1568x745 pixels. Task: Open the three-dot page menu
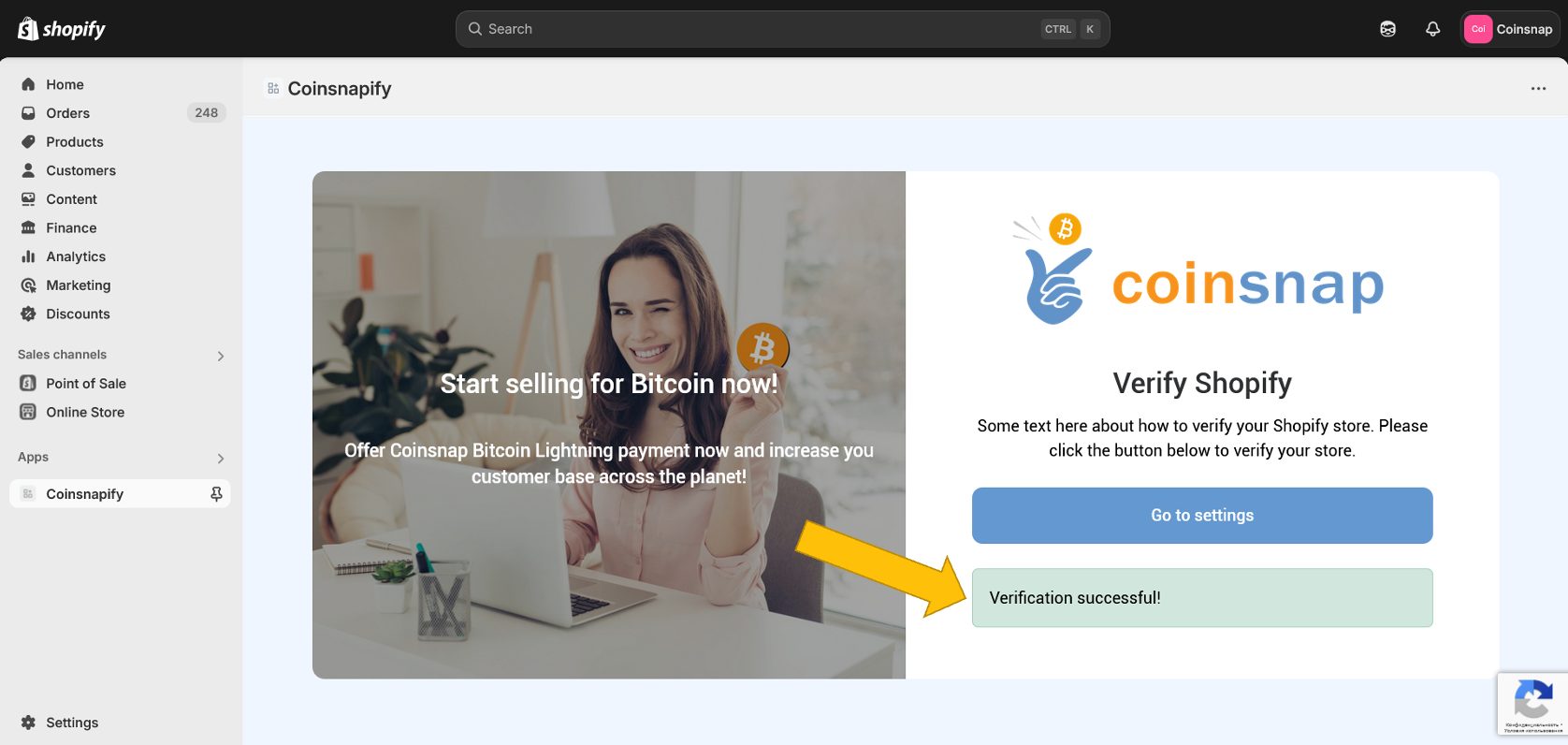click(x=1538, y=89)
